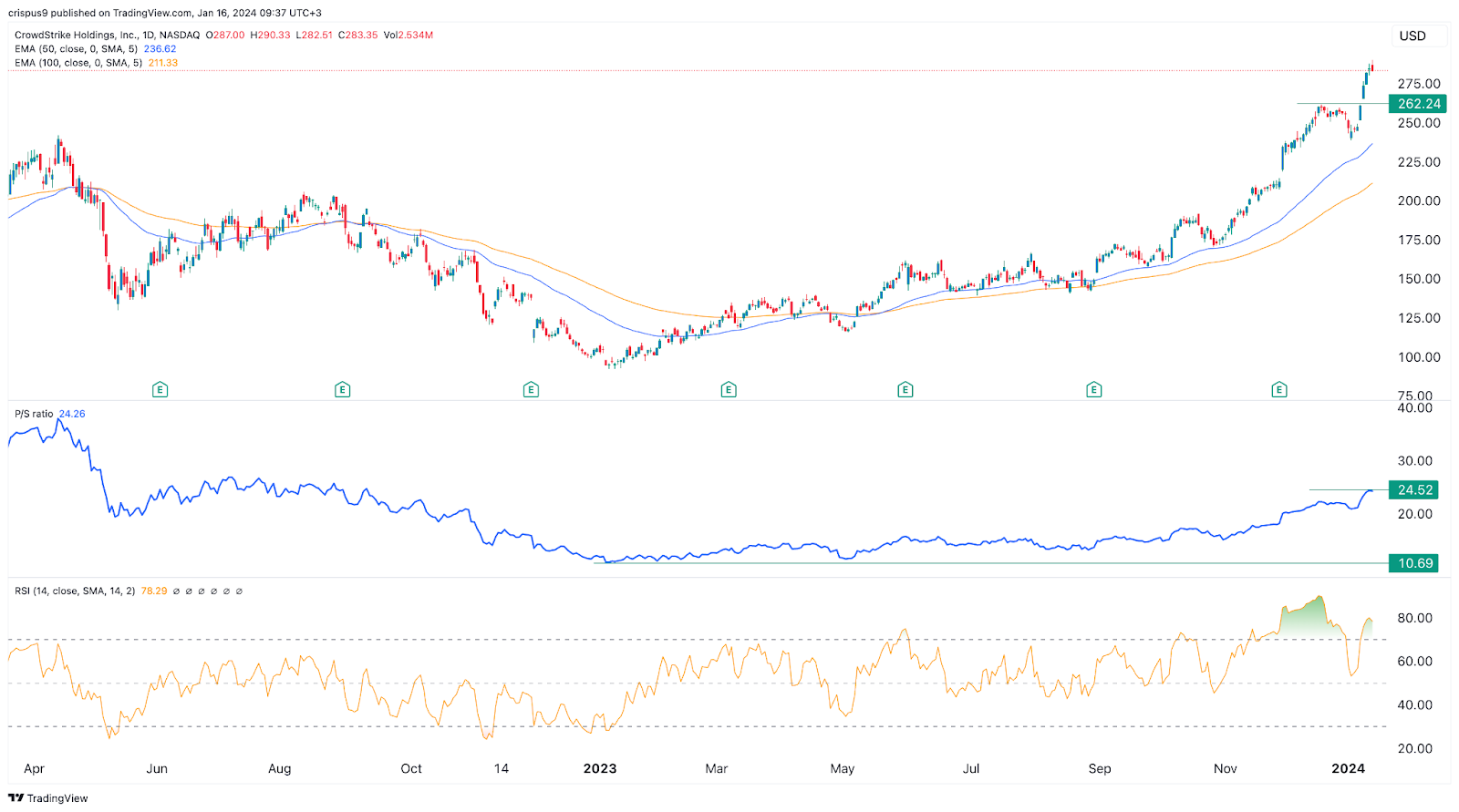1459x812 pixels.
Task: Click the P/S ratio value 24.26
Action: tap(72, 414)
